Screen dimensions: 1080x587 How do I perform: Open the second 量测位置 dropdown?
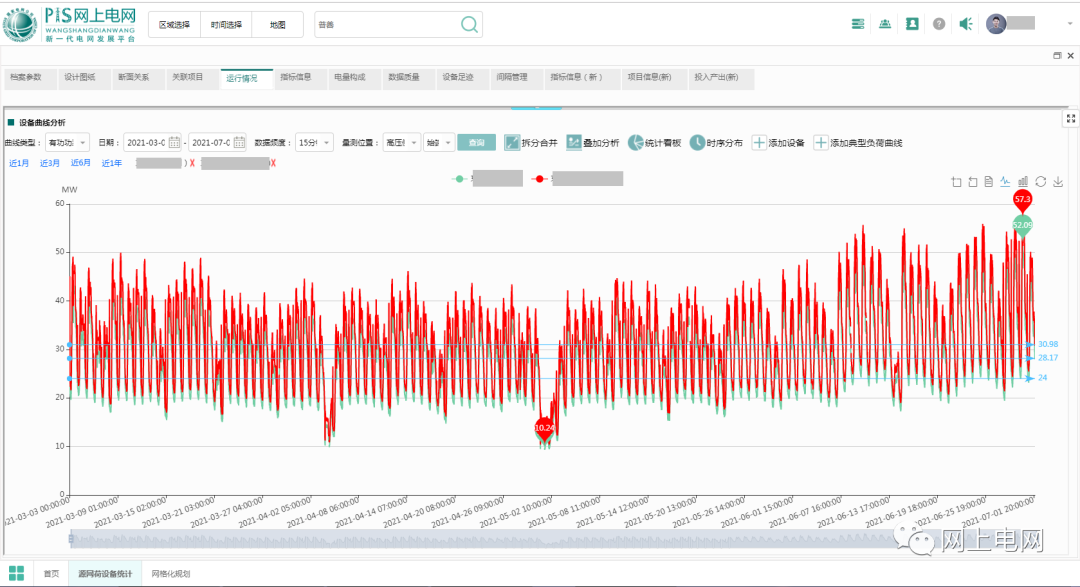439,143
